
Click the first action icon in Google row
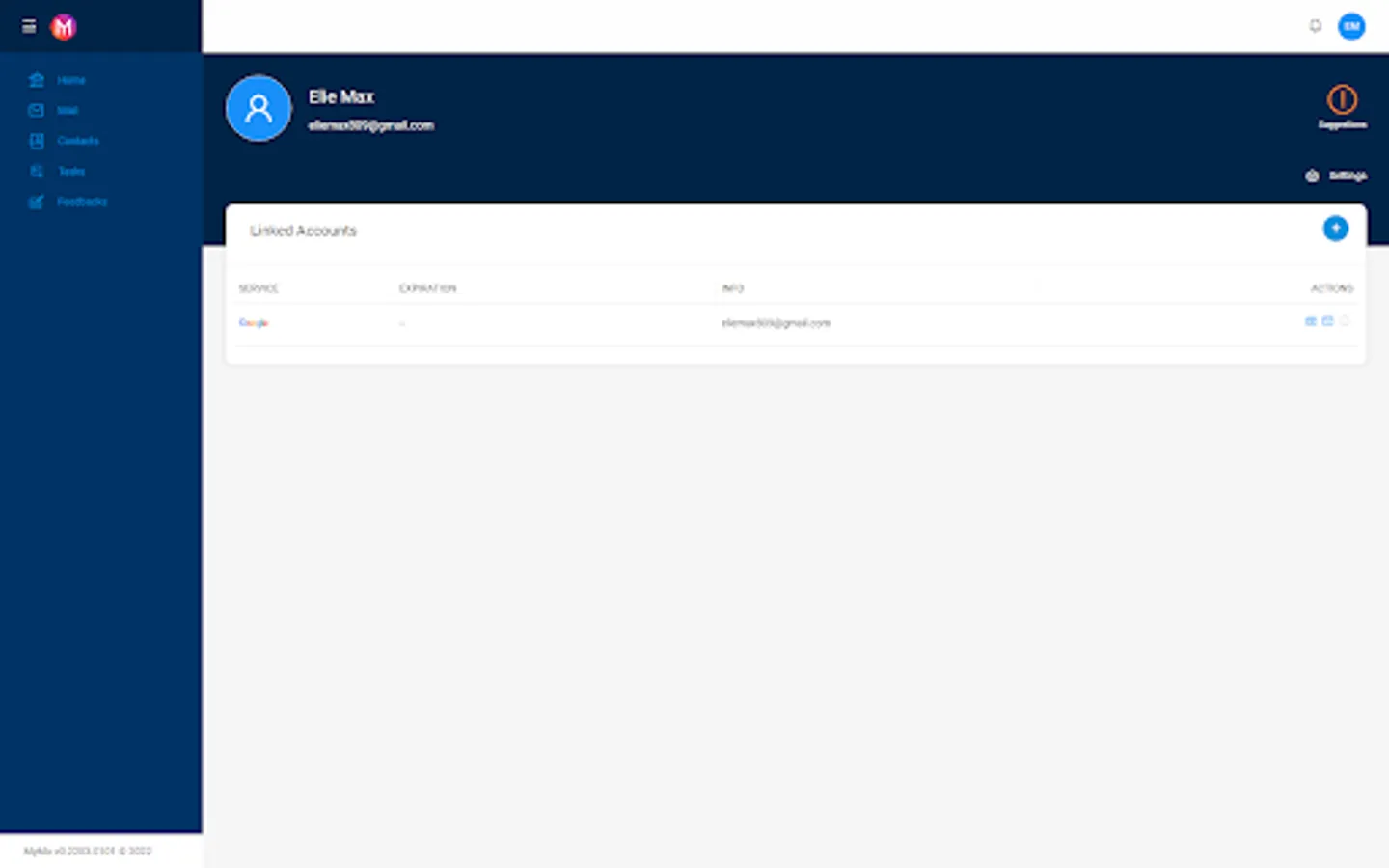tap(1311, 321)
